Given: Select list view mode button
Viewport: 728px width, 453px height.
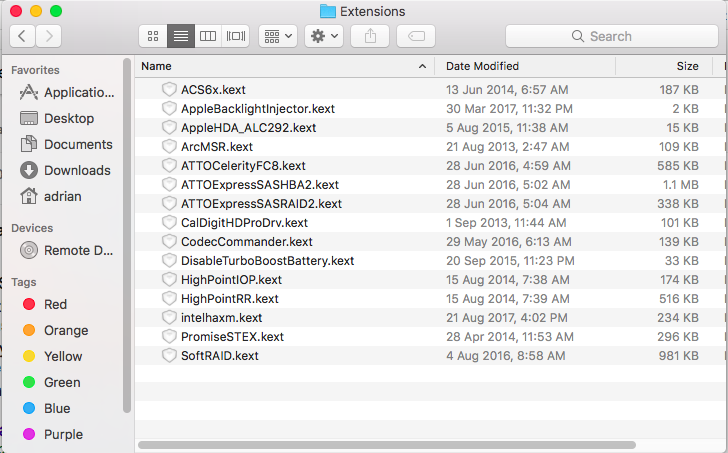Looking at the screenshot, I should 181,36.
